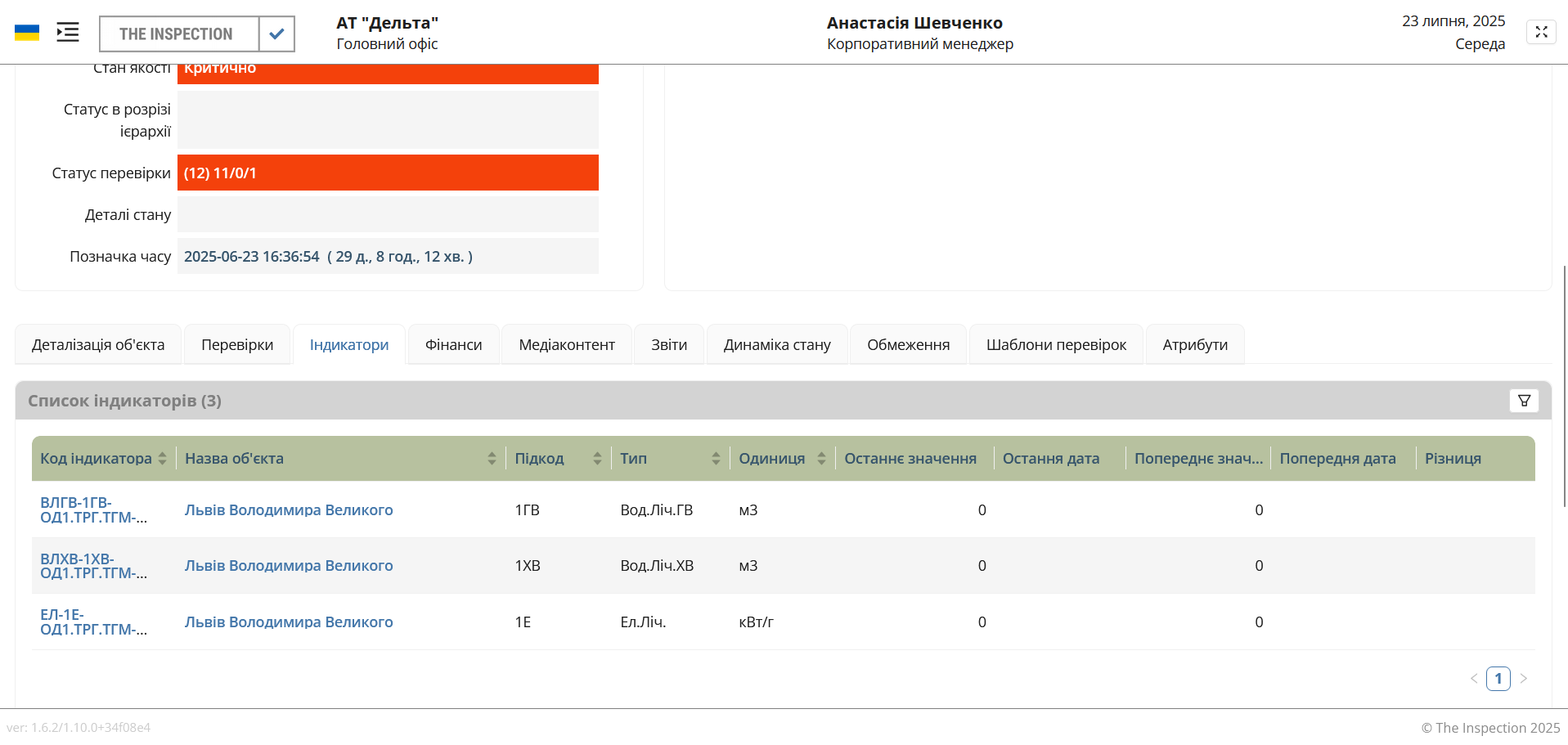1568x745 pixels.
Task: Sort by Одиниця column arrows
Action: [x=821, y=459]
